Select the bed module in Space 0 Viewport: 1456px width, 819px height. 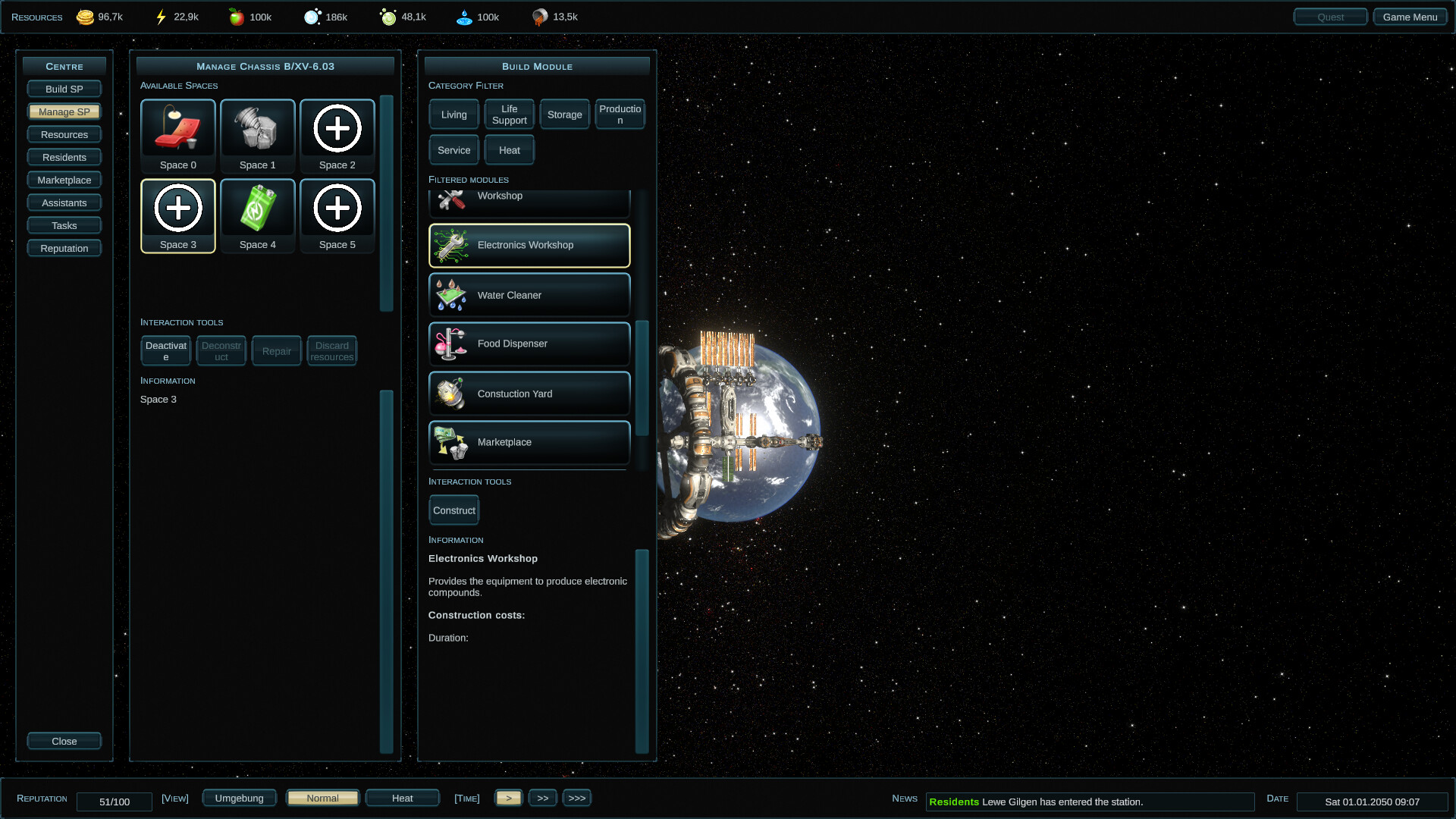(x=177, y=129)
